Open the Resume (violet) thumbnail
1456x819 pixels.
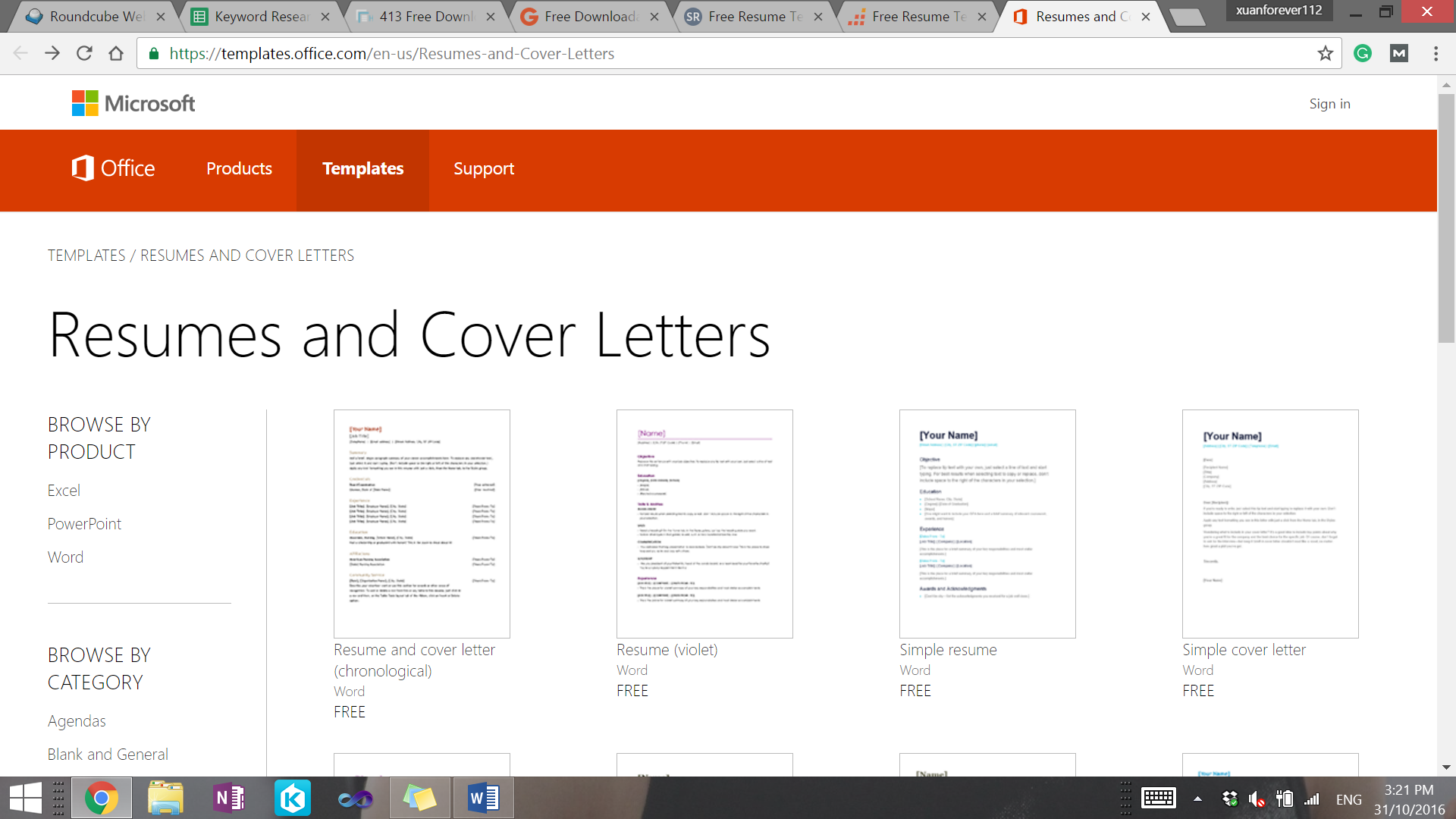point(704,524)
